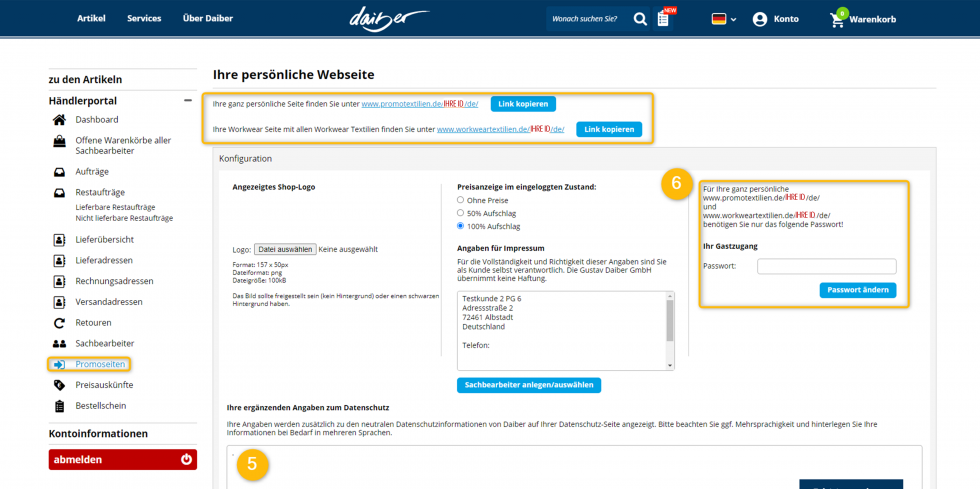Viewport: 980px width, 489px height.
Task: Click the power icon on abmelden
Action: (186, 460)
